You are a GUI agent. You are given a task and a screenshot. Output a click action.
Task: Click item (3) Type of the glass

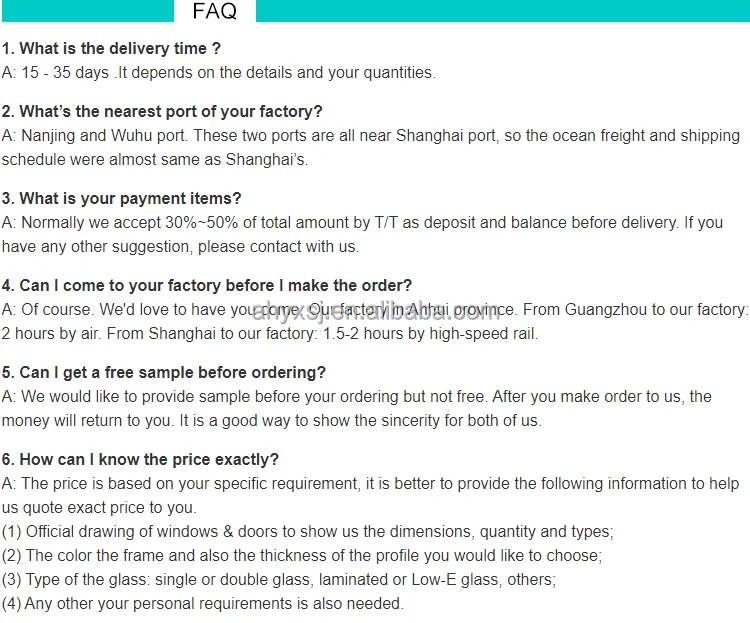pos(278,579)
